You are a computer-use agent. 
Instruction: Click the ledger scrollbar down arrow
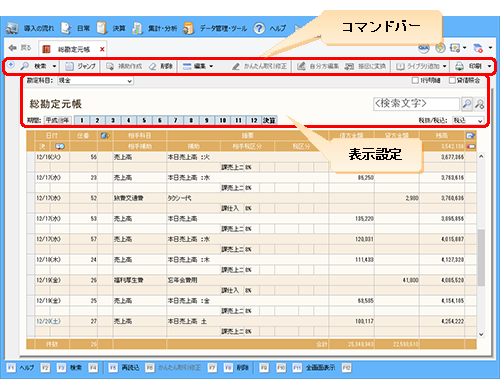pyautogui.click(x=481, y=334)
